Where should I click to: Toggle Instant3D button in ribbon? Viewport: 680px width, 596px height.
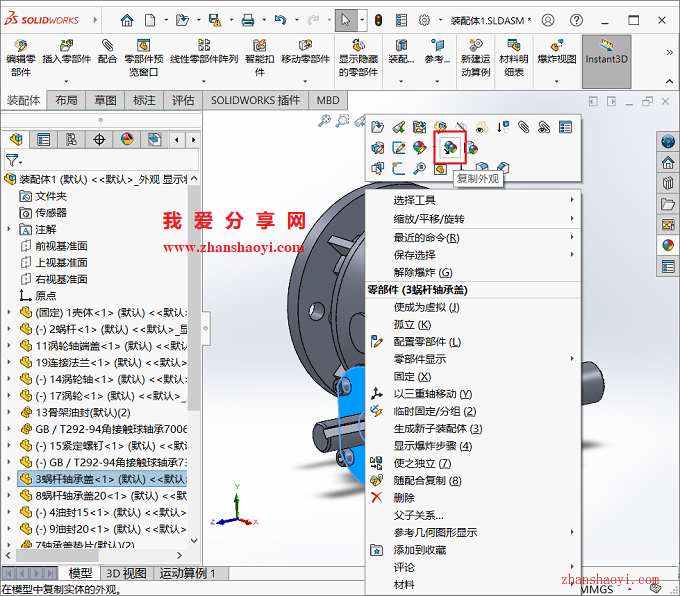[606, 61]
